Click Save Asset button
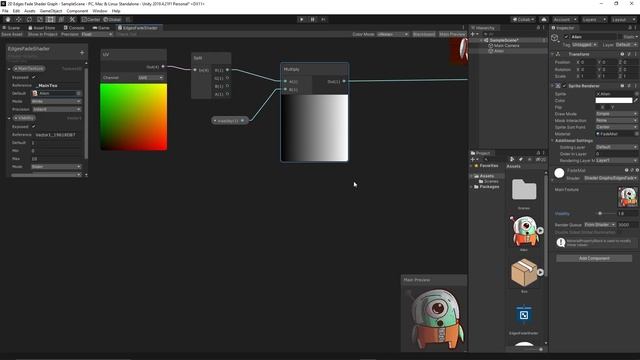 (x=12, y=34)
